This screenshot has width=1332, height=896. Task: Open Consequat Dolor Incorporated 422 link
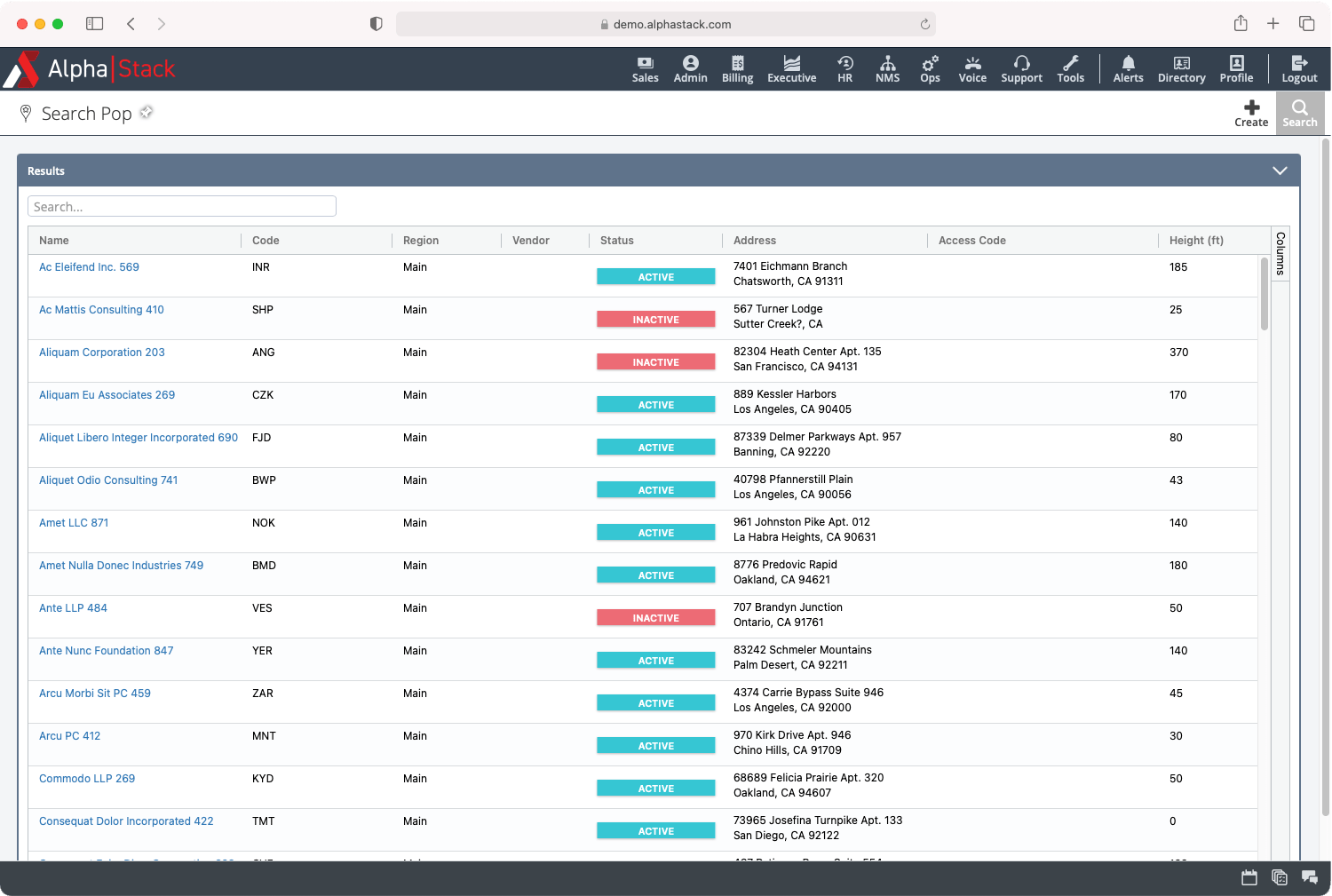(x=126, y=821)
